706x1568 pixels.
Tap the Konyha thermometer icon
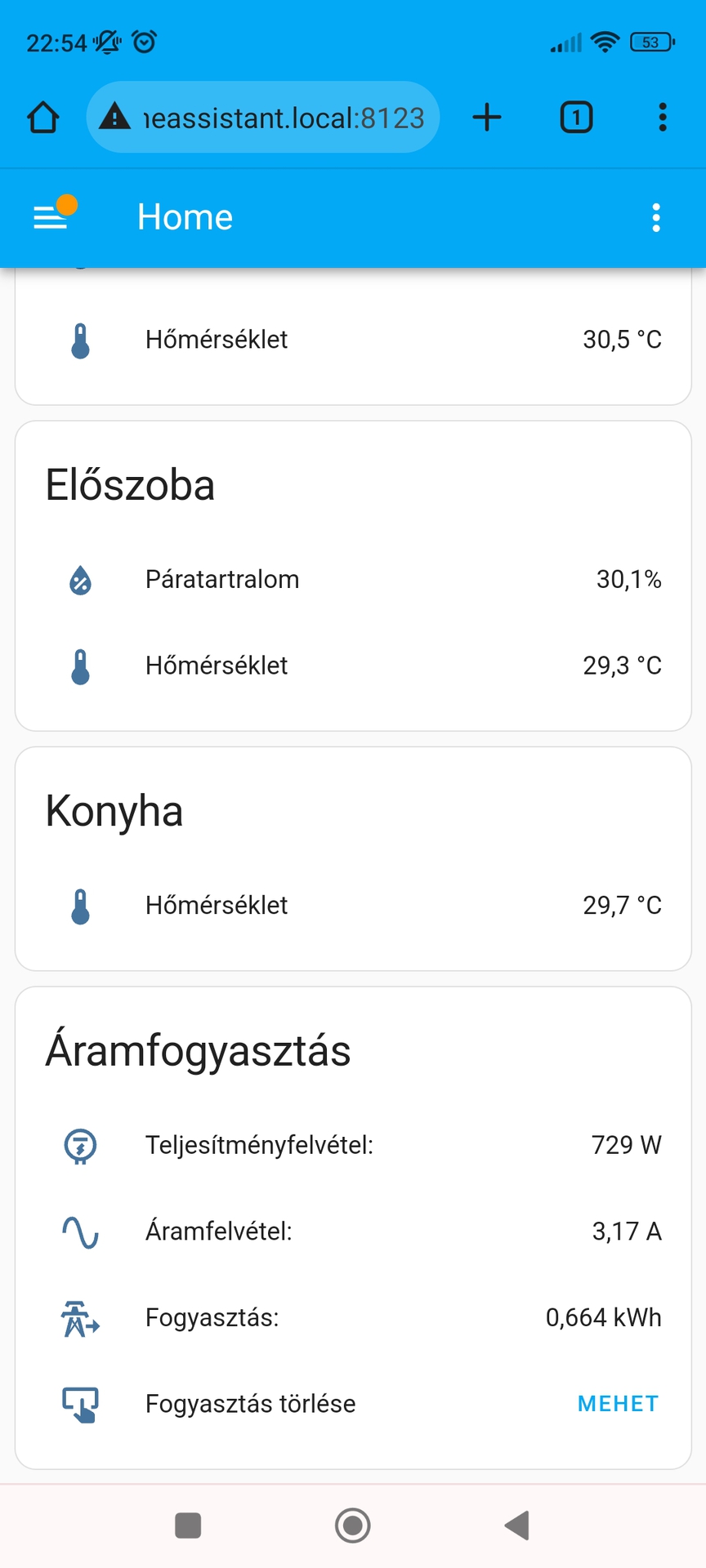click(80, 906)
